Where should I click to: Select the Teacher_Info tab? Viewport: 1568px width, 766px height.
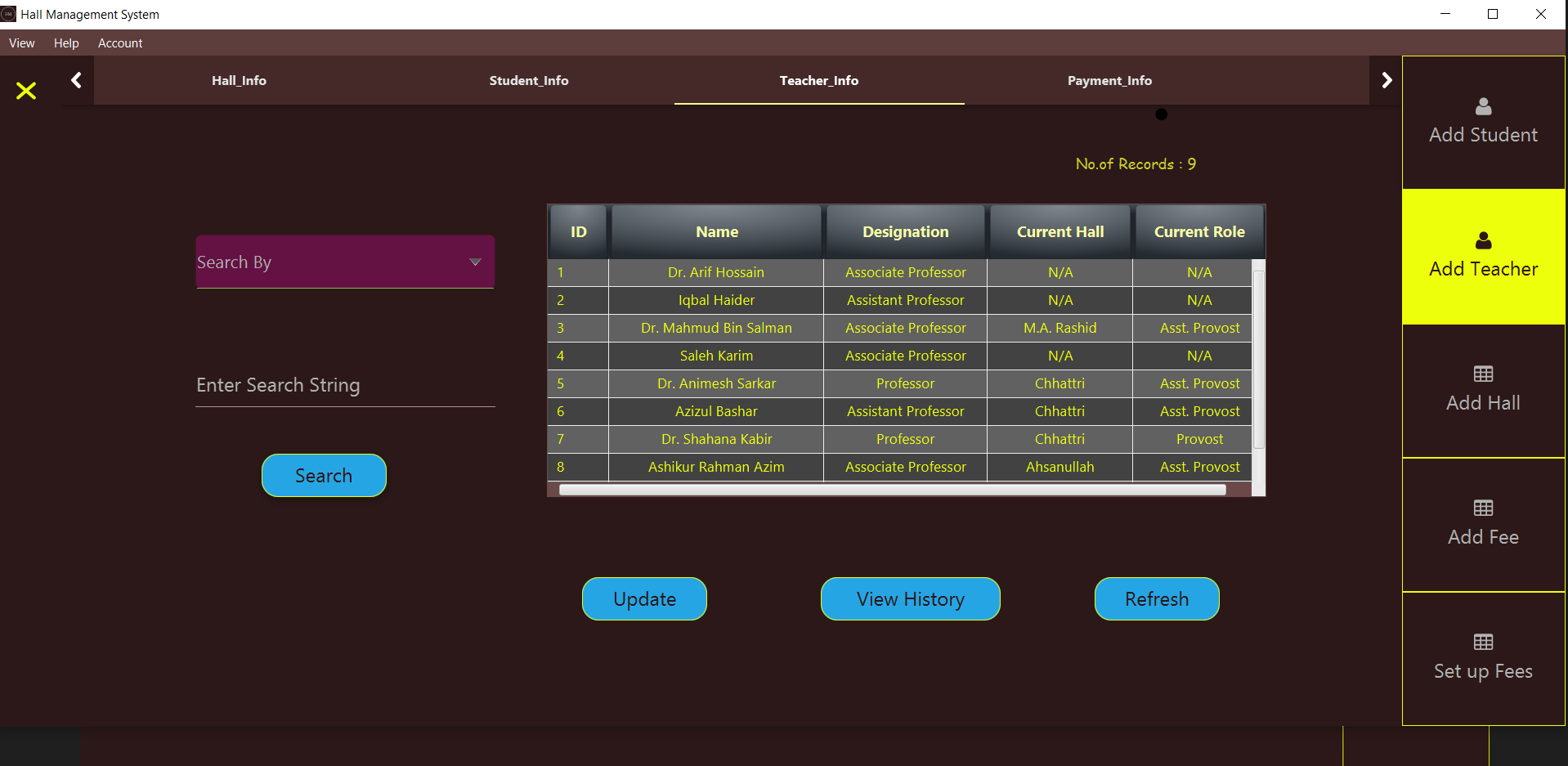(819, 80)
